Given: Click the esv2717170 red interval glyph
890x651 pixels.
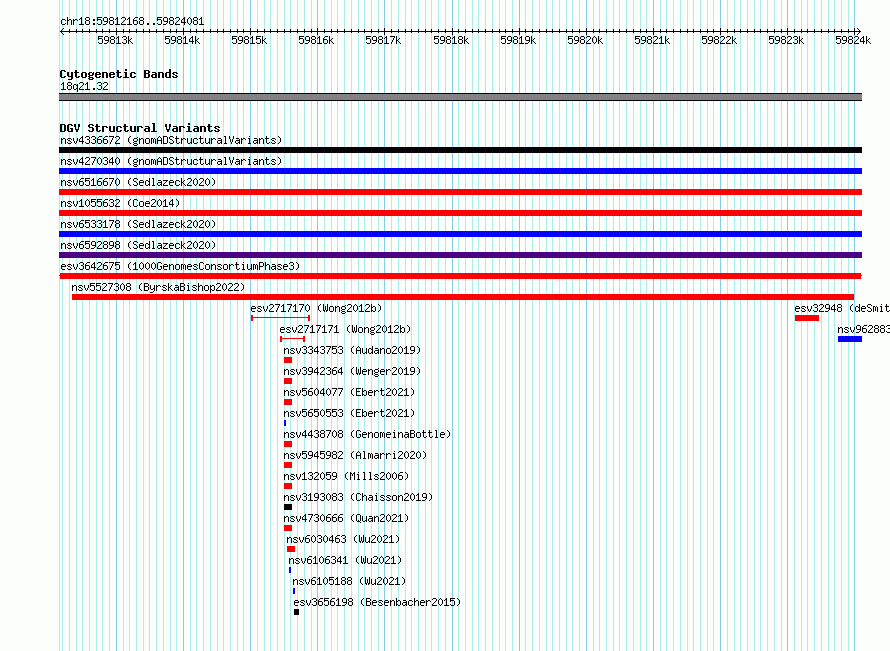Looking at the screenshot, I should tap(280, 318).
